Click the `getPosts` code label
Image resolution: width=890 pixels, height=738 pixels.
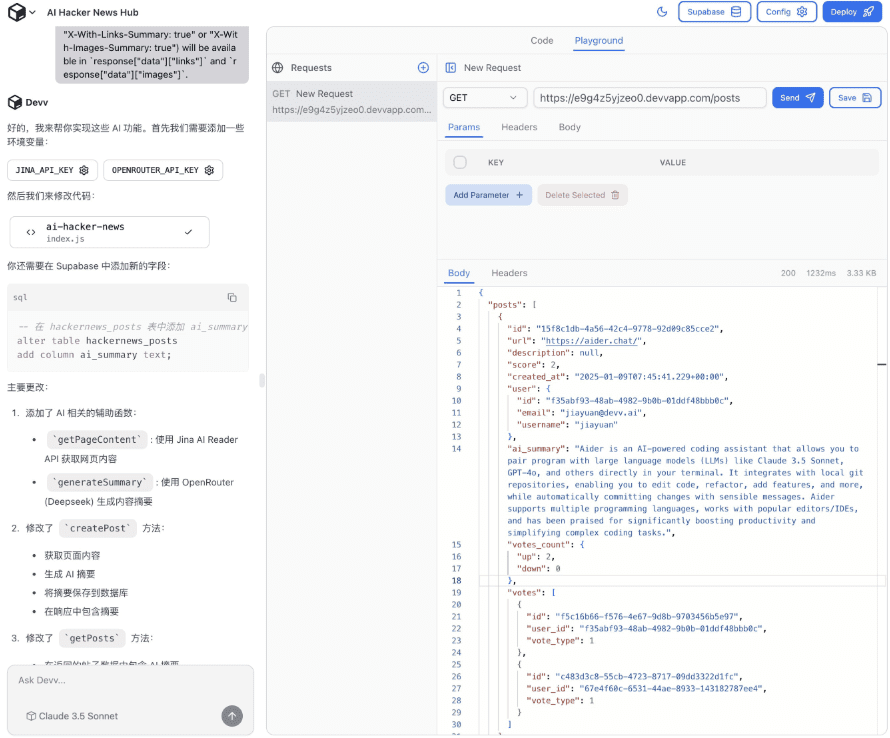tap(94, 638)
